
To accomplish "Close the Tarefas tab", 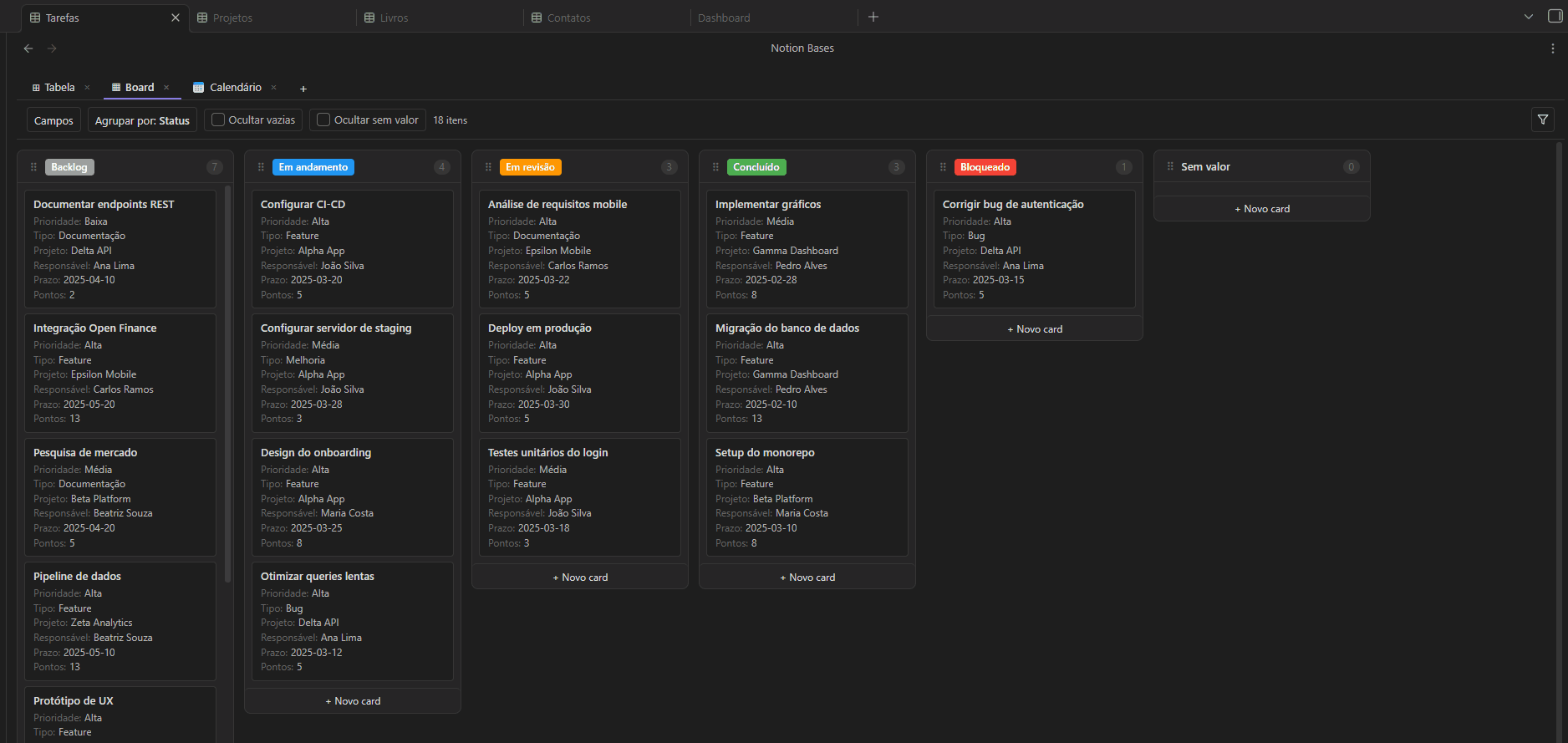I will click(176, 18).
